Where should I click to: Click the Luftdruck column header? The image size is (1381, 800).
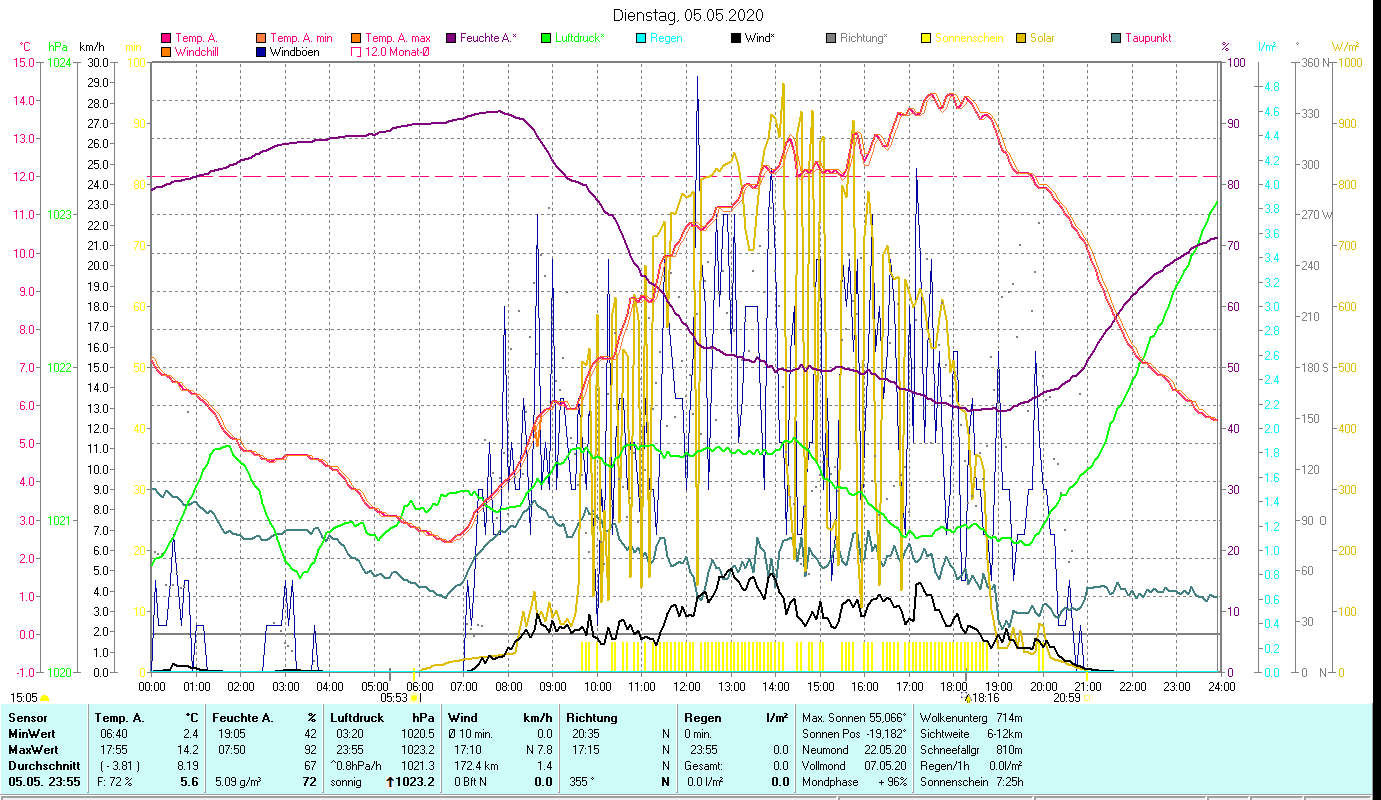pos(357,718)
